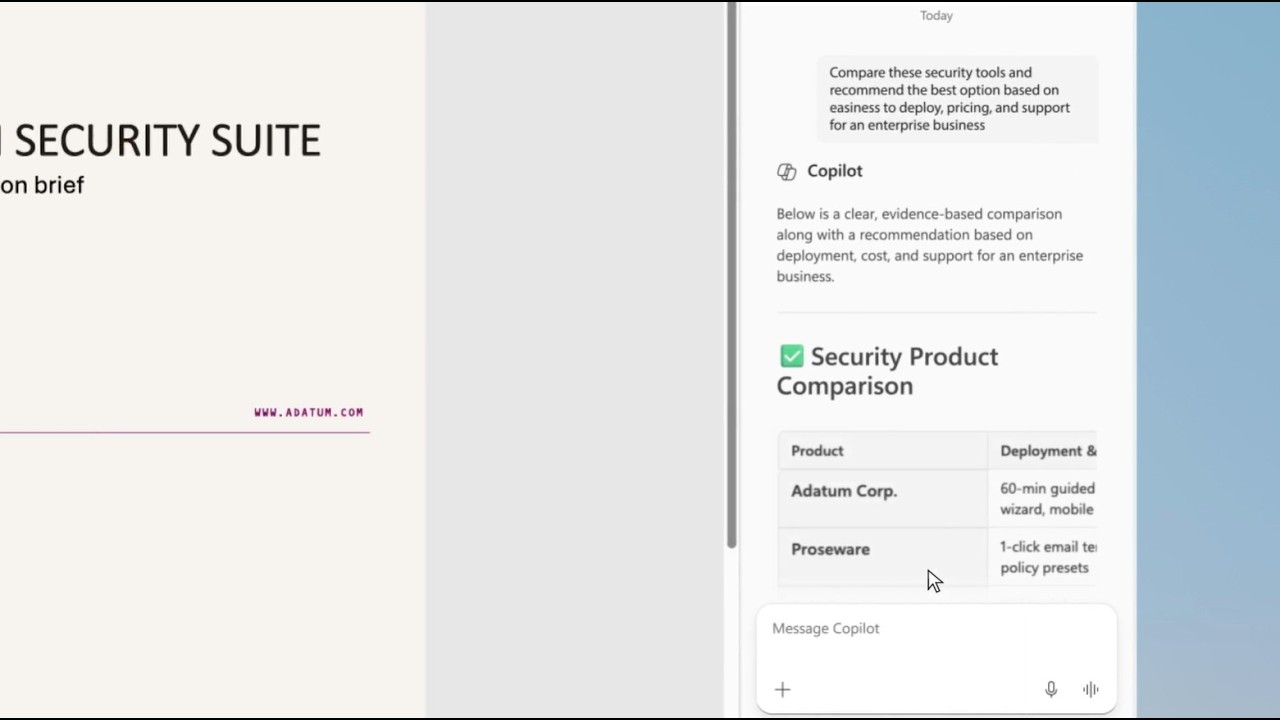Activate the microphone dictation icon
Screen dimensions: 1280x720
1051,689
